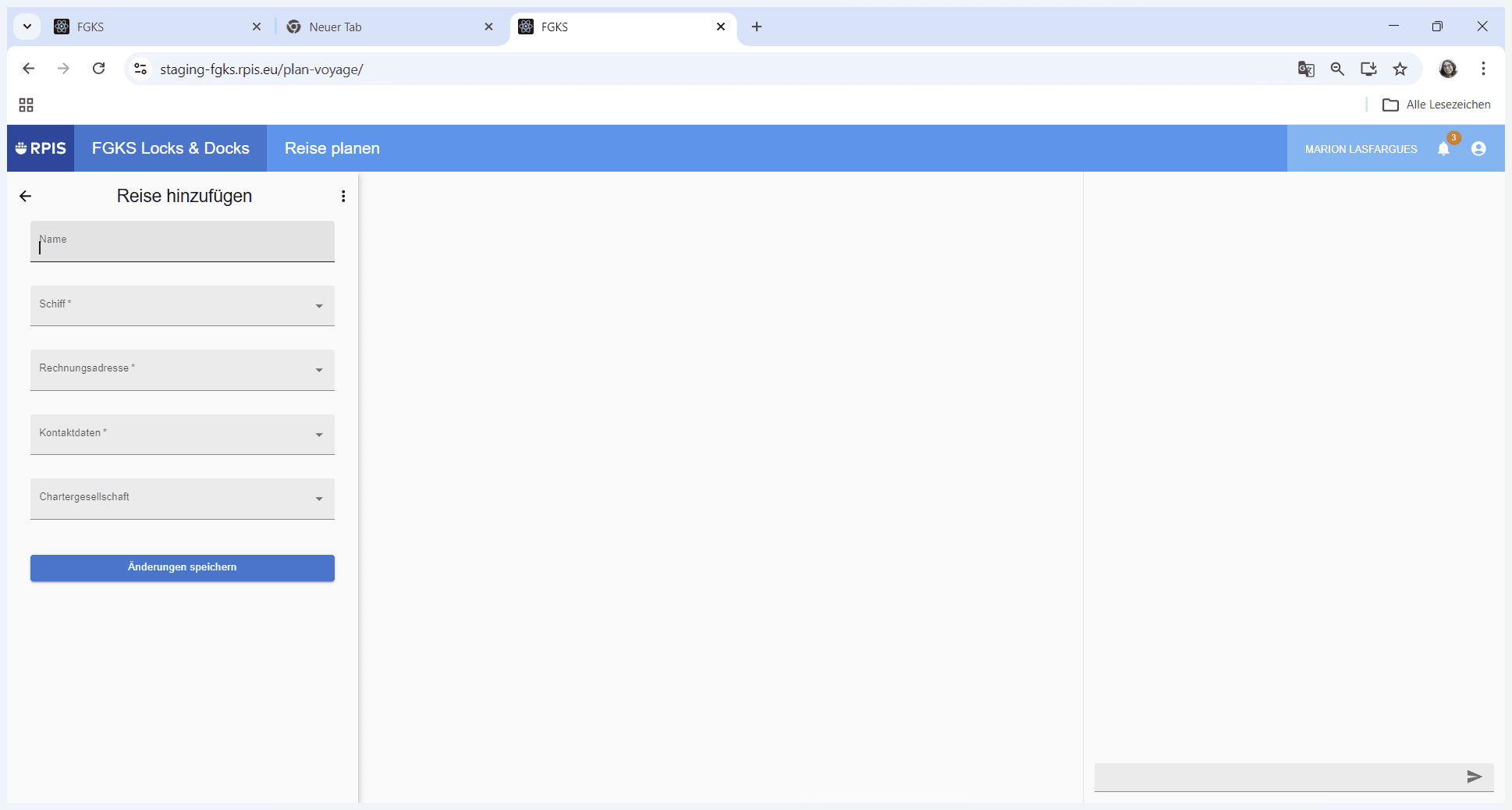Screen dimensions: 1512x810
Task: Click the RPIS logo
Action: 41,148
